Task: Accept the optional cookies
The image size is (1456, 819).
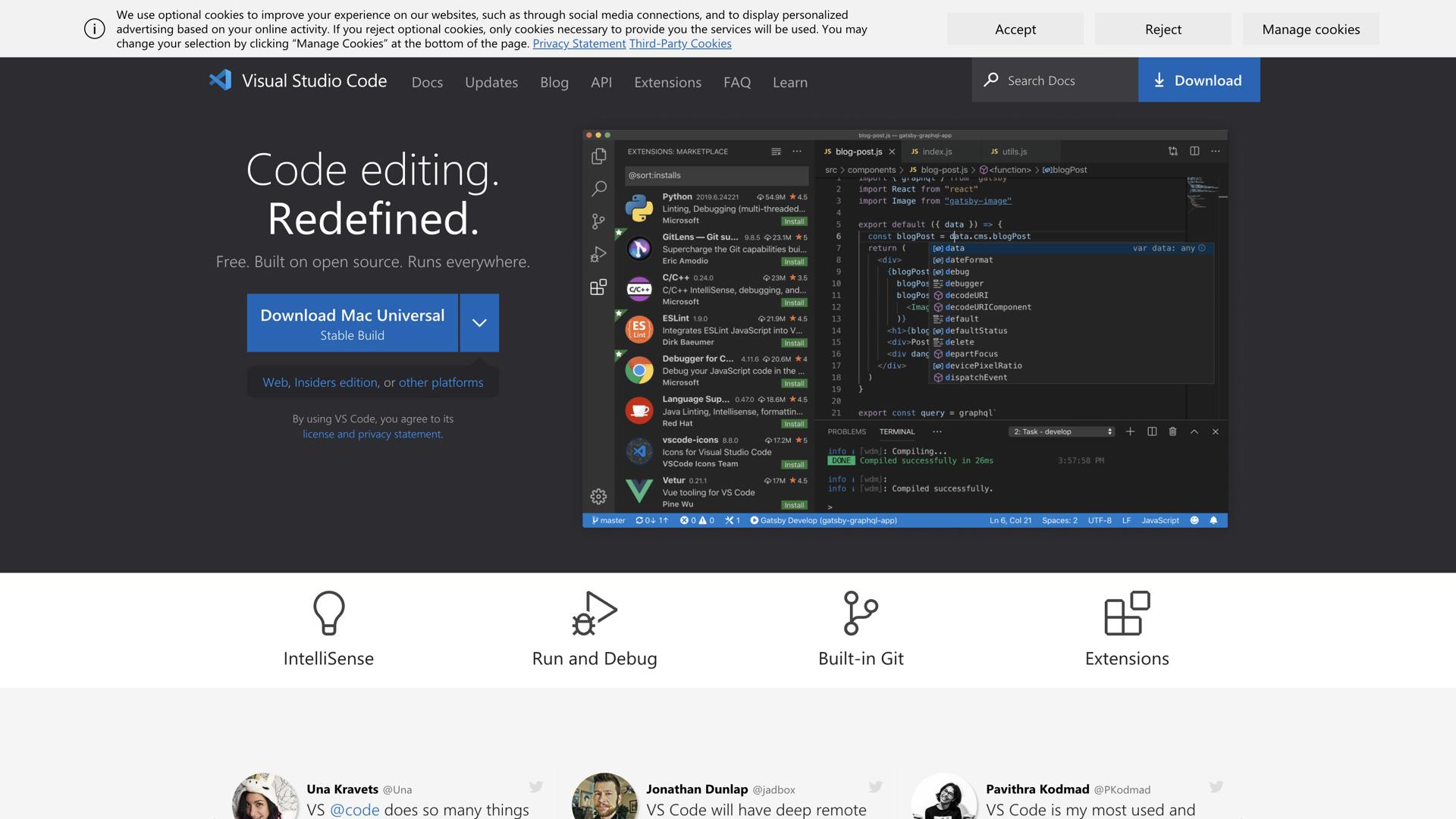Action: coord(1015,29)
